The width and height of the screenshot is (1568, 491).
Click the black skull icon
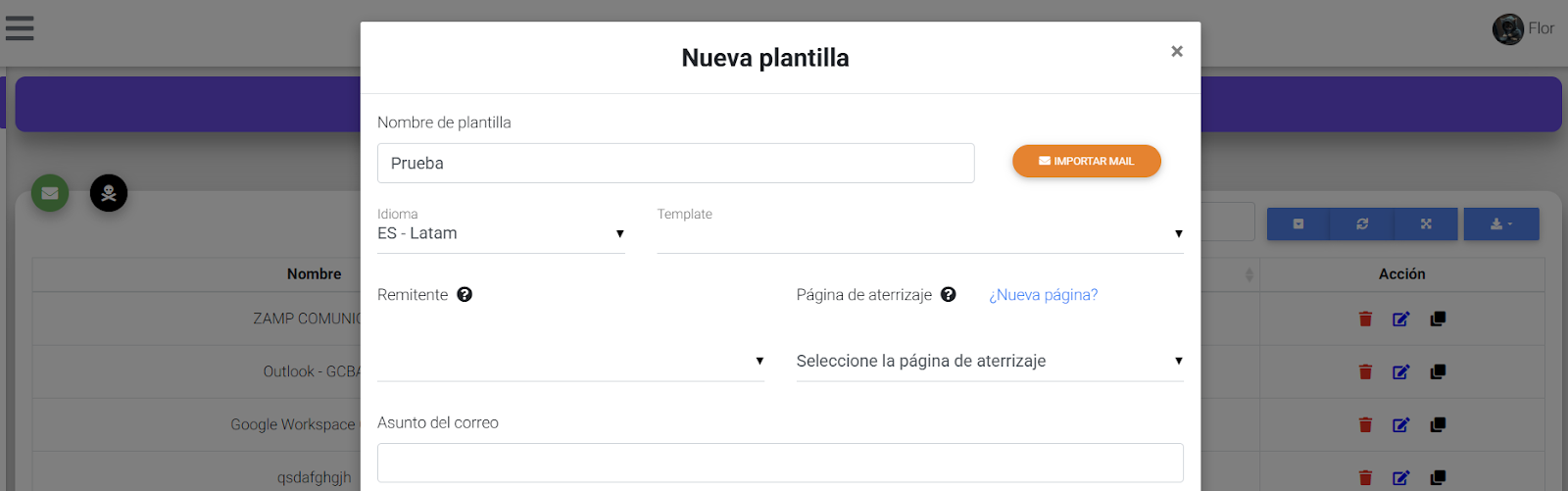[x=109, y=193]
